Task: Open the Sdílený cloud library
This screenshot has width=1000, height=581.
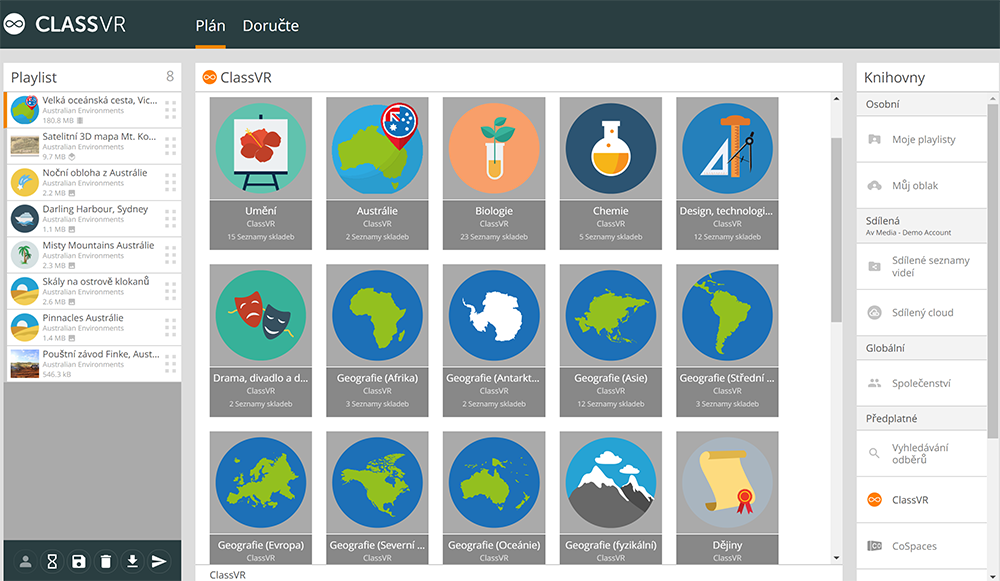Action: point(922,313)
